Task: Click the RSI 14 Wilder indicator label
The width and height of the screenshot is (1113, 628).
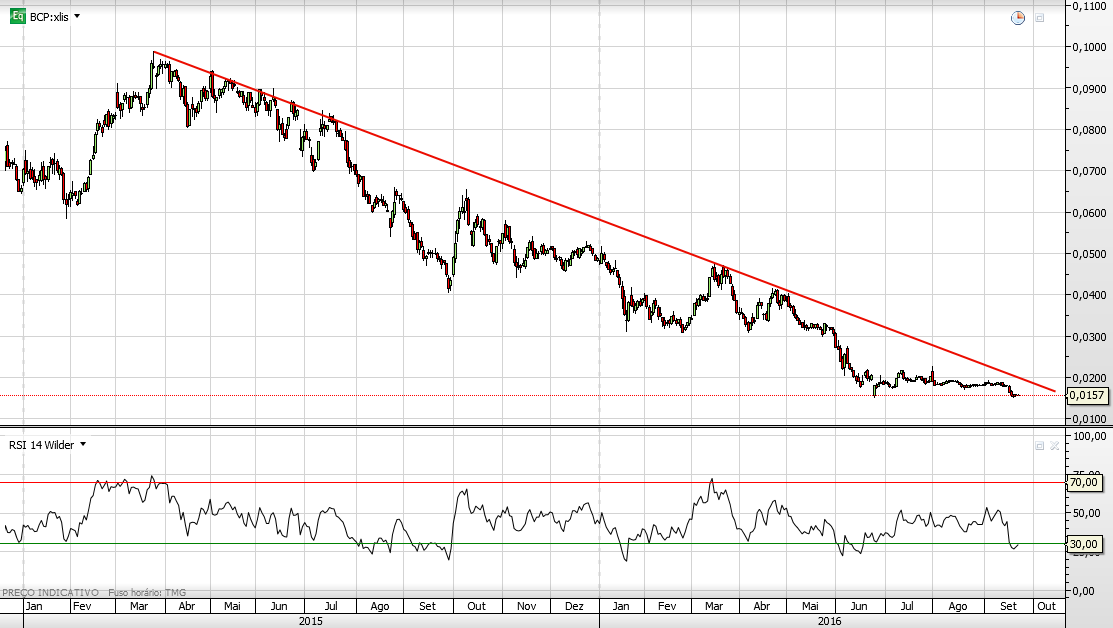Action: point(41,445)
